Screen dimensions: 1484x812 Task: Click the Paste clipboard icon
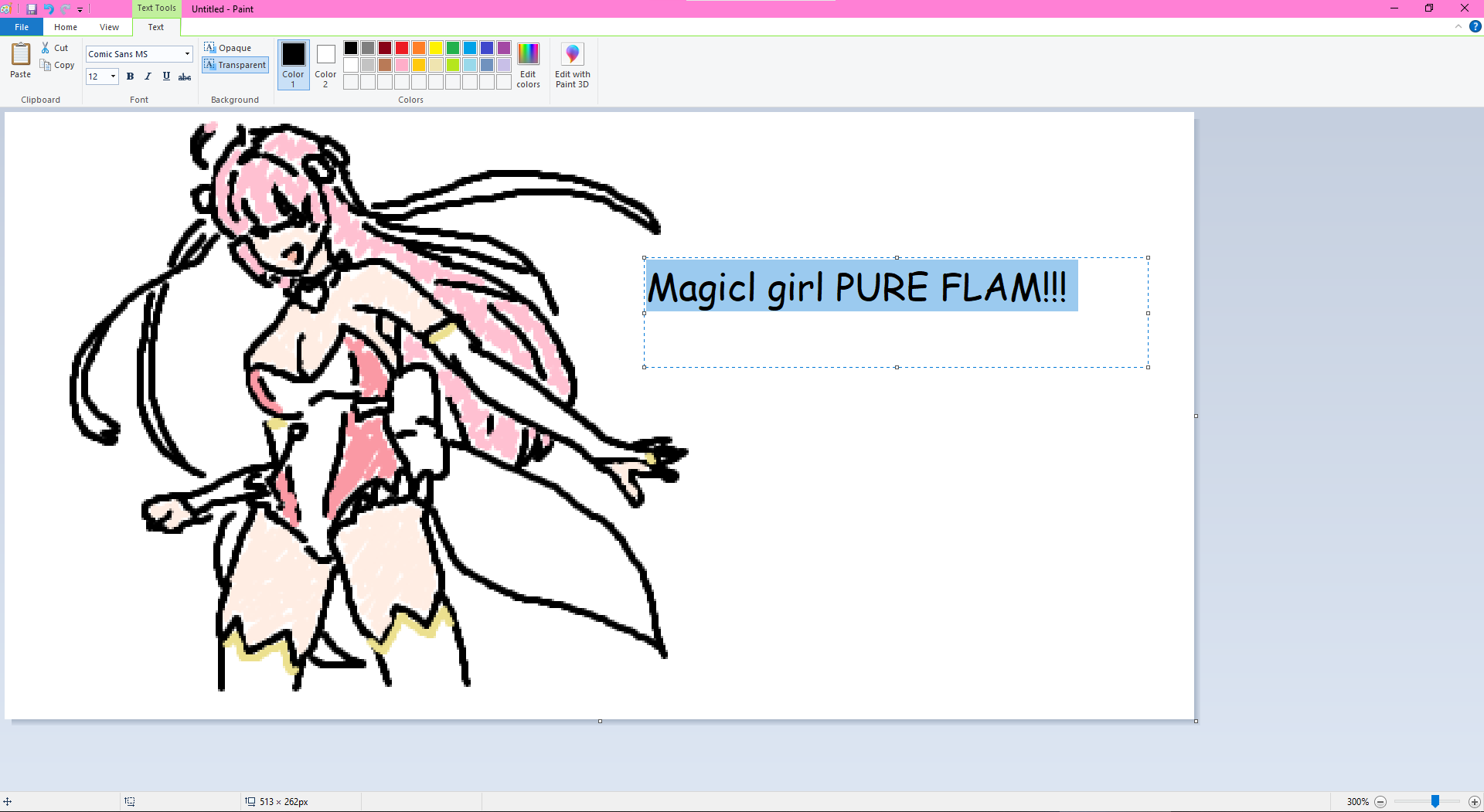21,60
